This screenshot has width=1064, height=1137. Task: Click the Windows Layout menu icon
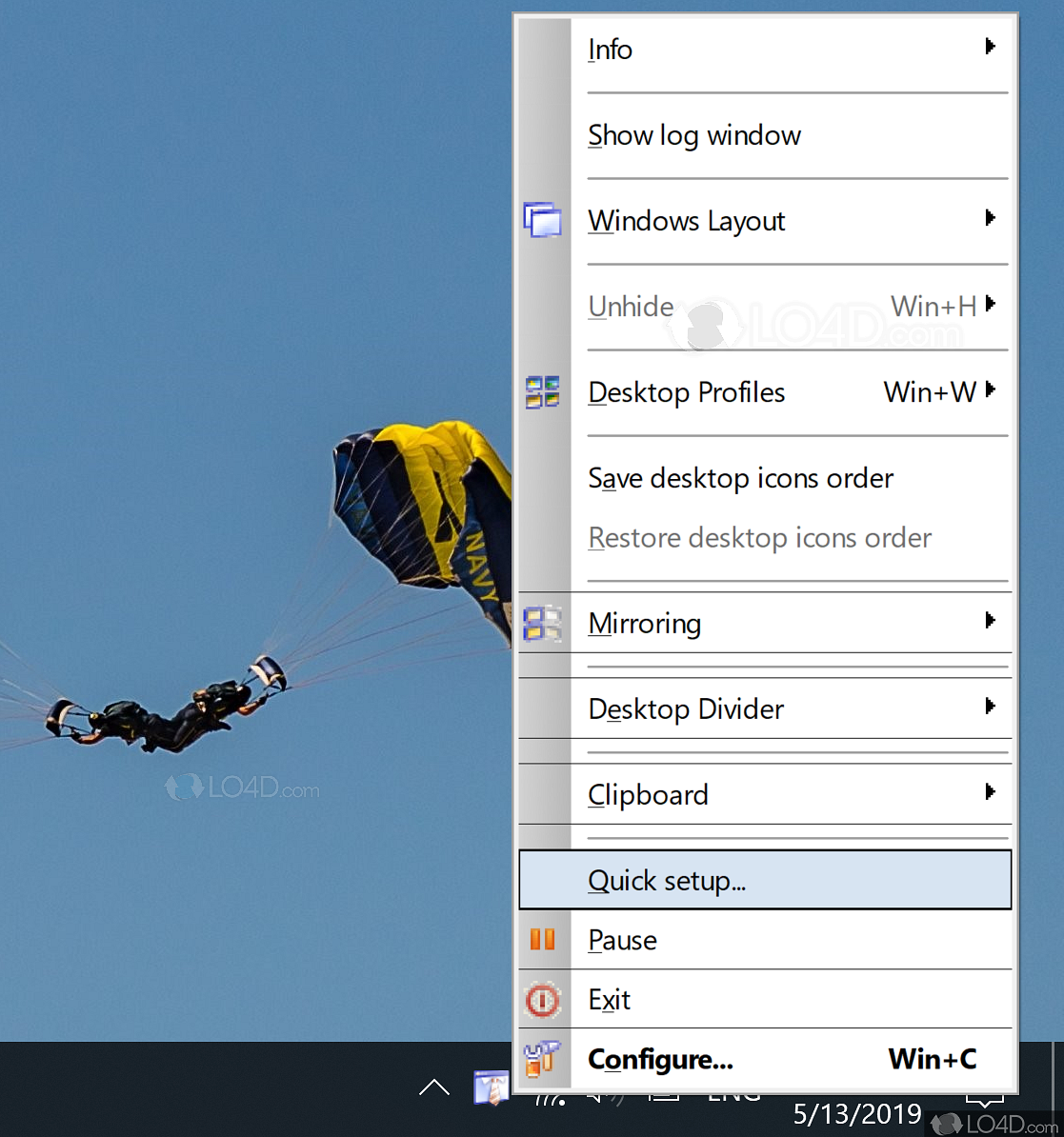(543, 220)
